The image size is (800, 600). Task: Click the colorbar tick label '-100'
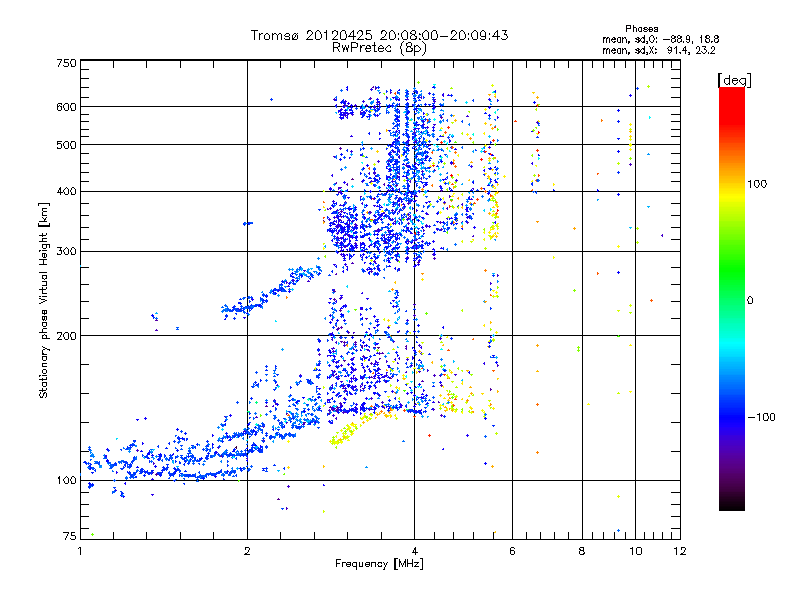point(761,417)
